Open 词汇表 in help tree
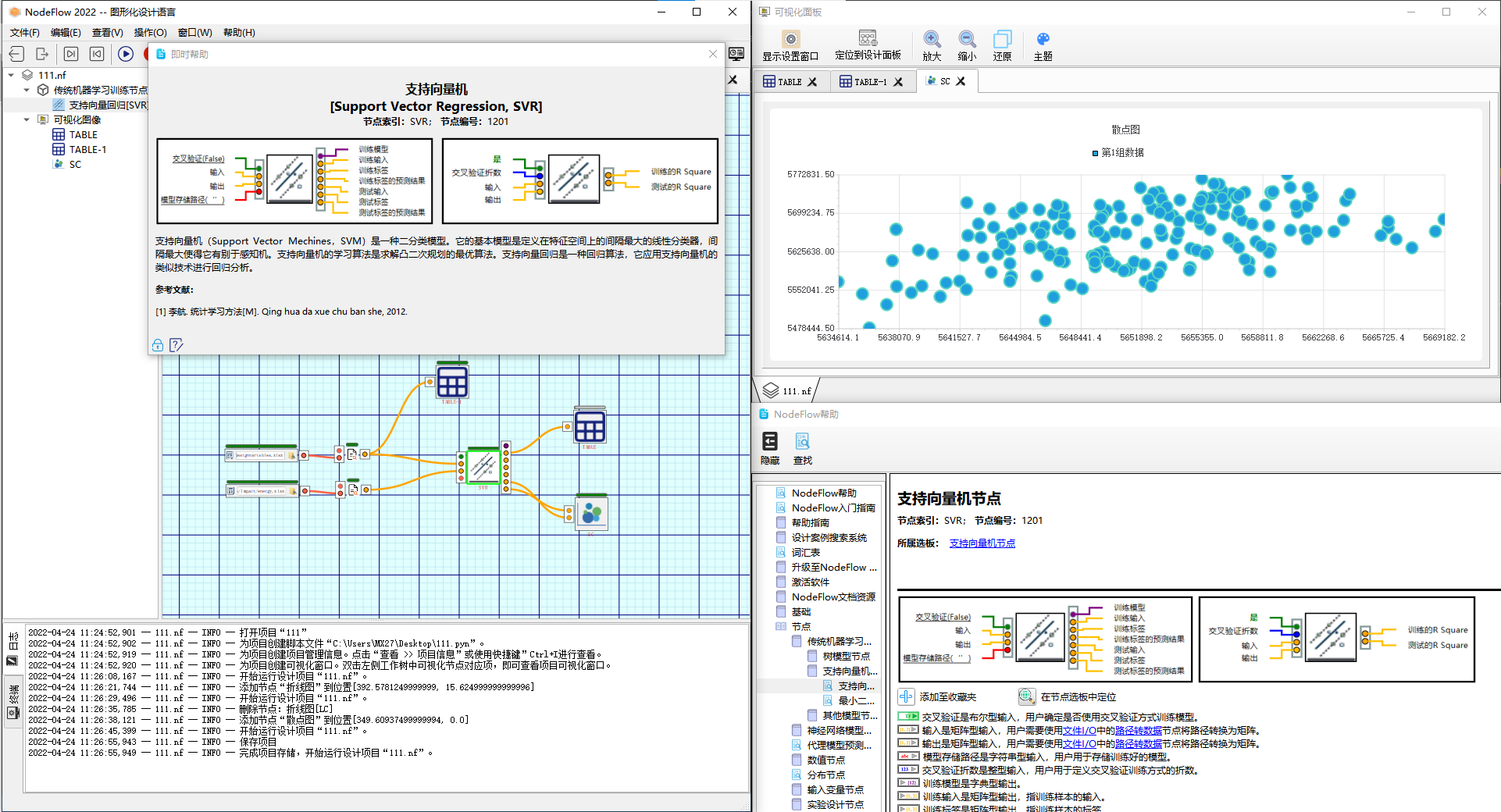This screenshot has height=812, width=1501. point(798,553)
